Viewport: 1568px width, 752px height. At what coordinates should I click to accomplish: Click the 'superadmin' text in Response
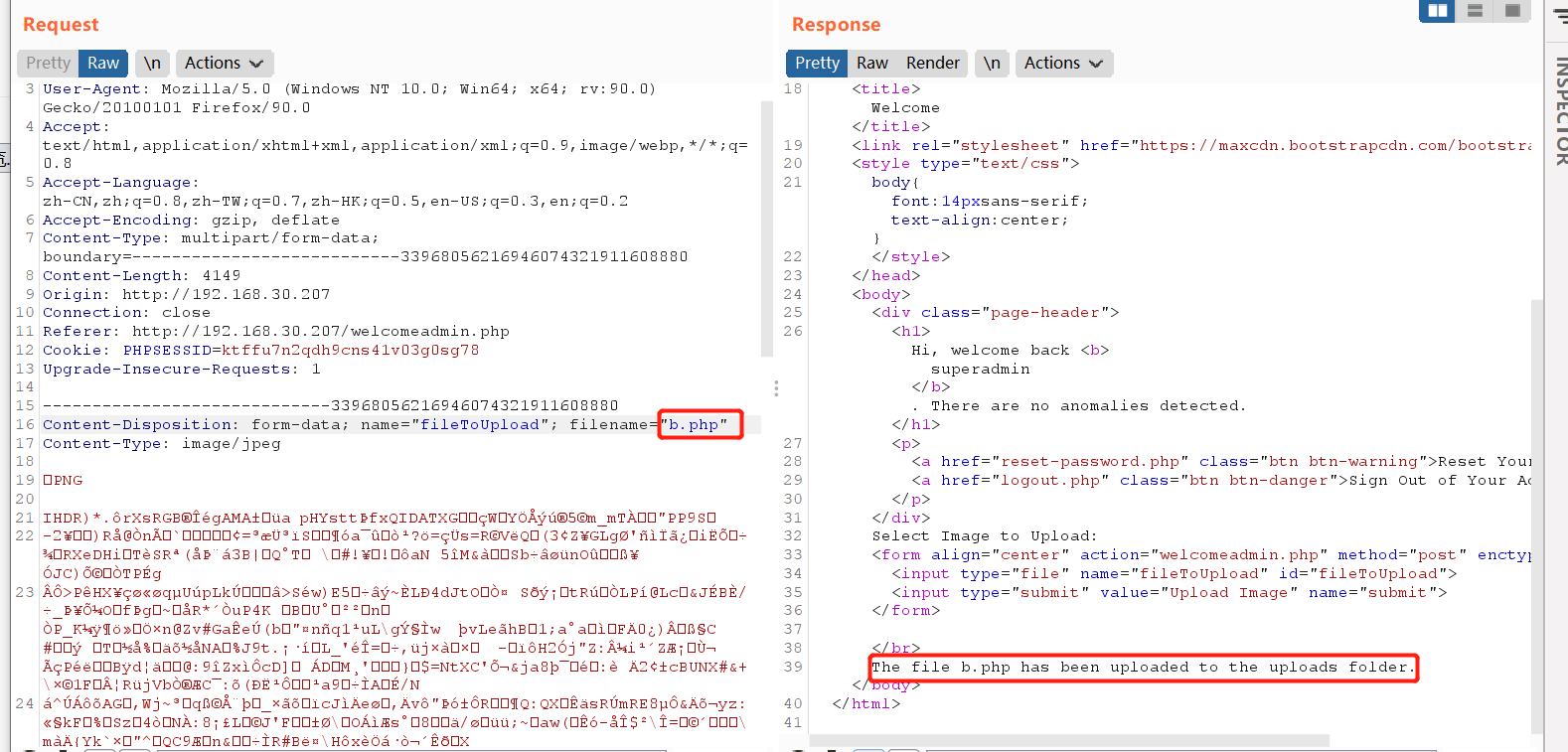pyautogui.click(x=980, y=369)
